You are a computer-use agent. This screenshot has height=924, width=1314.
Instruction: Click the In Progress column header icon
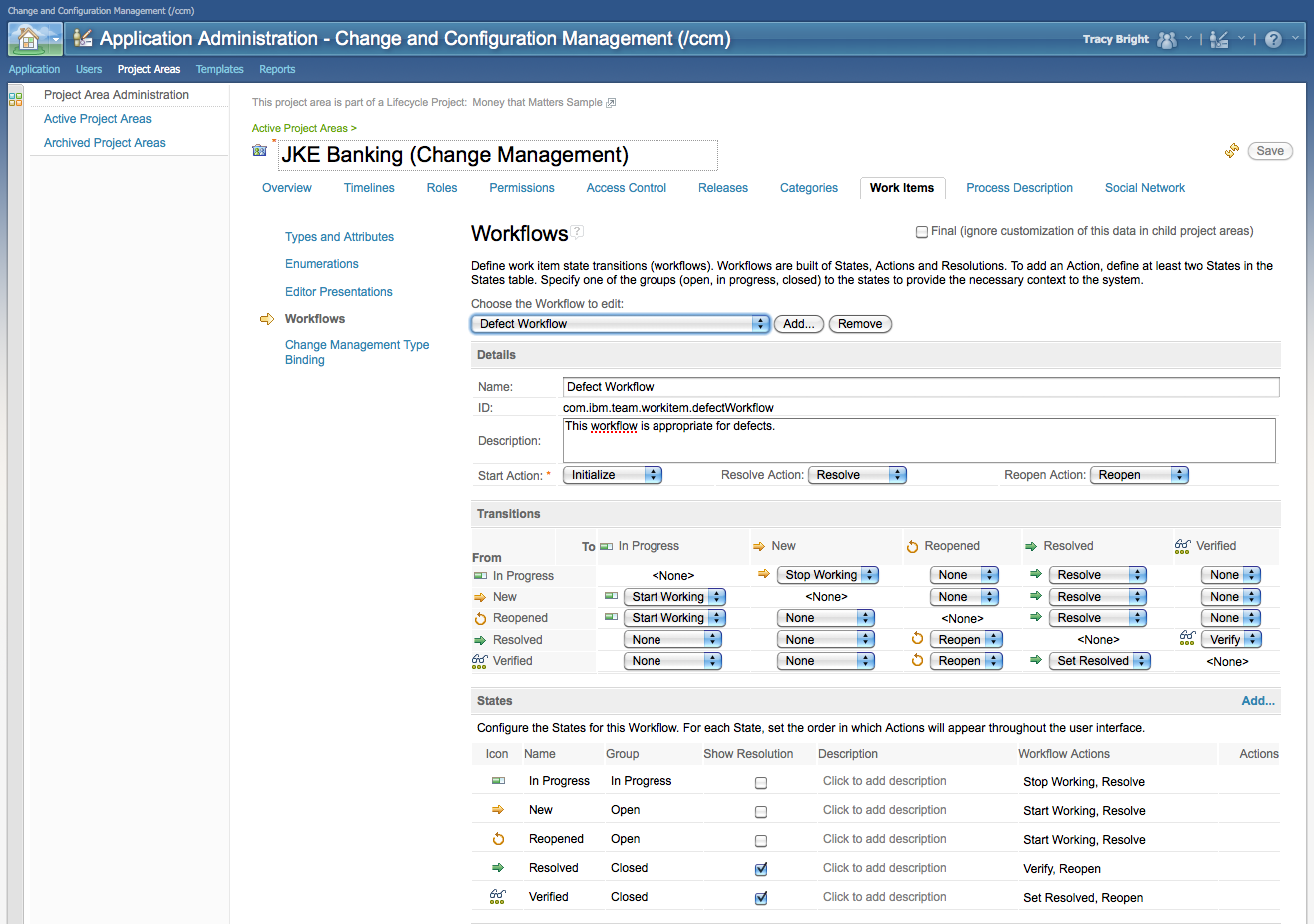[x=607, y=546]
